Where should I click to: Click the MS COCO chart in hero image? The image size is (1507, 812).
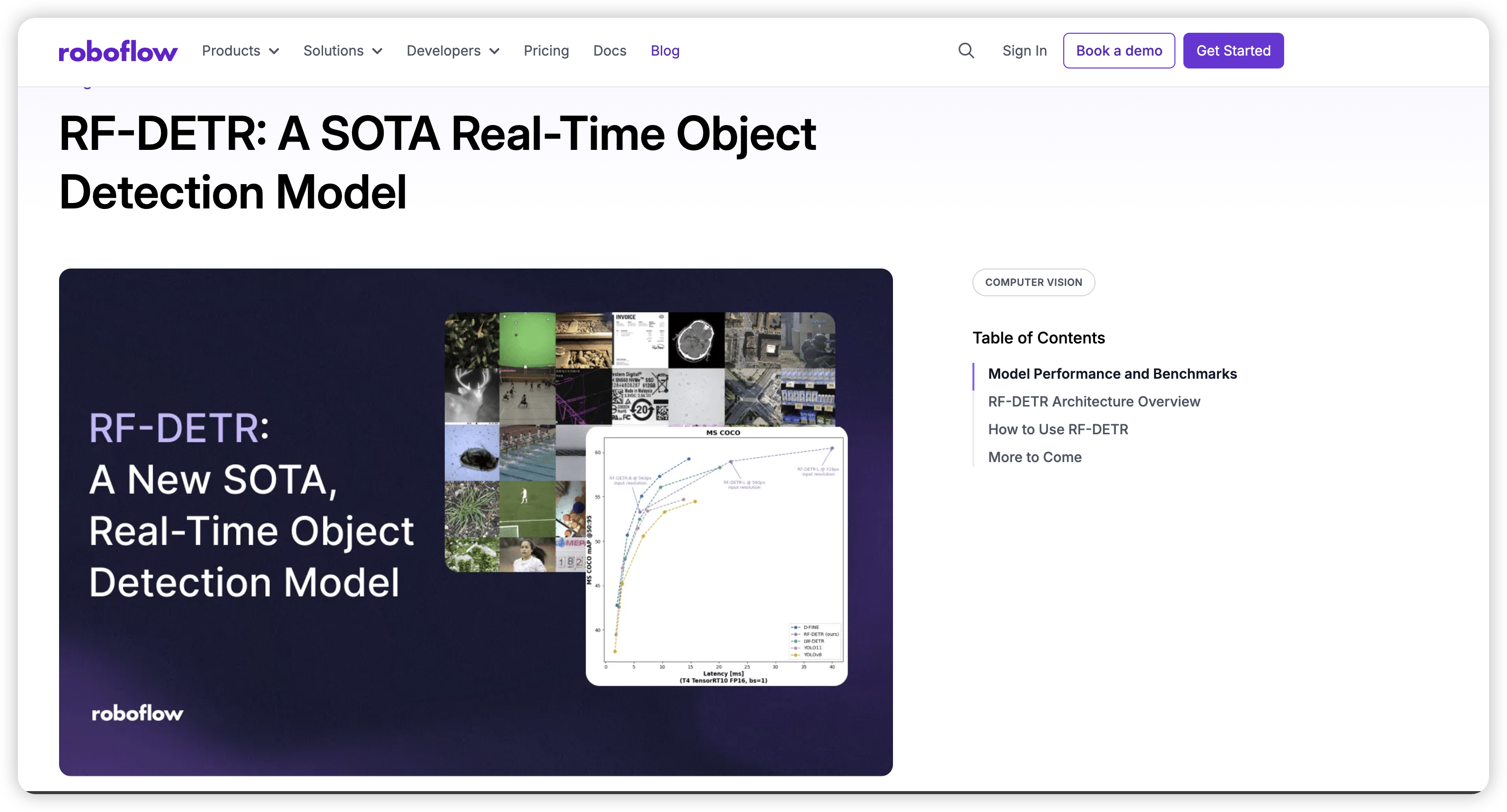coord(716,556)
